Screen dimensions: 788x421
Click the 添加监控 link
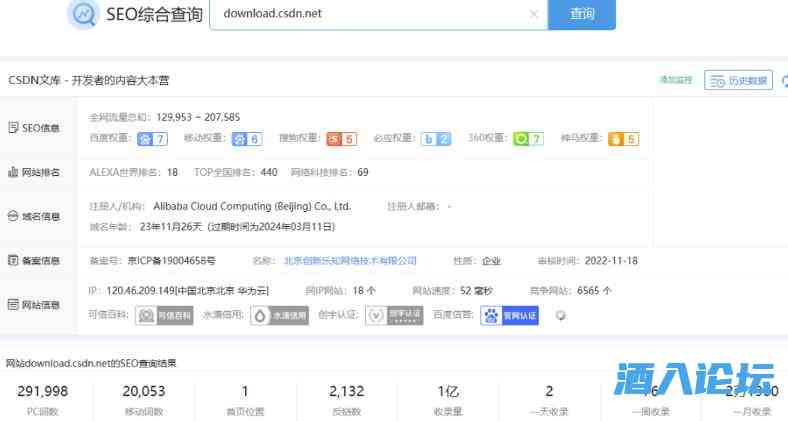(x=675, y=80)
